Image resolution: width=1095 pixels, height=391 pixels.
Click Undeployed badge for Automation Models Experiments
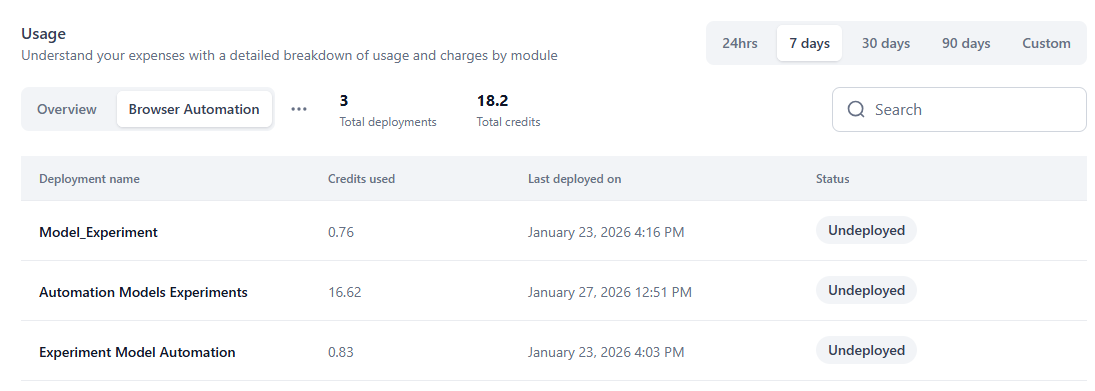(866, 290)
